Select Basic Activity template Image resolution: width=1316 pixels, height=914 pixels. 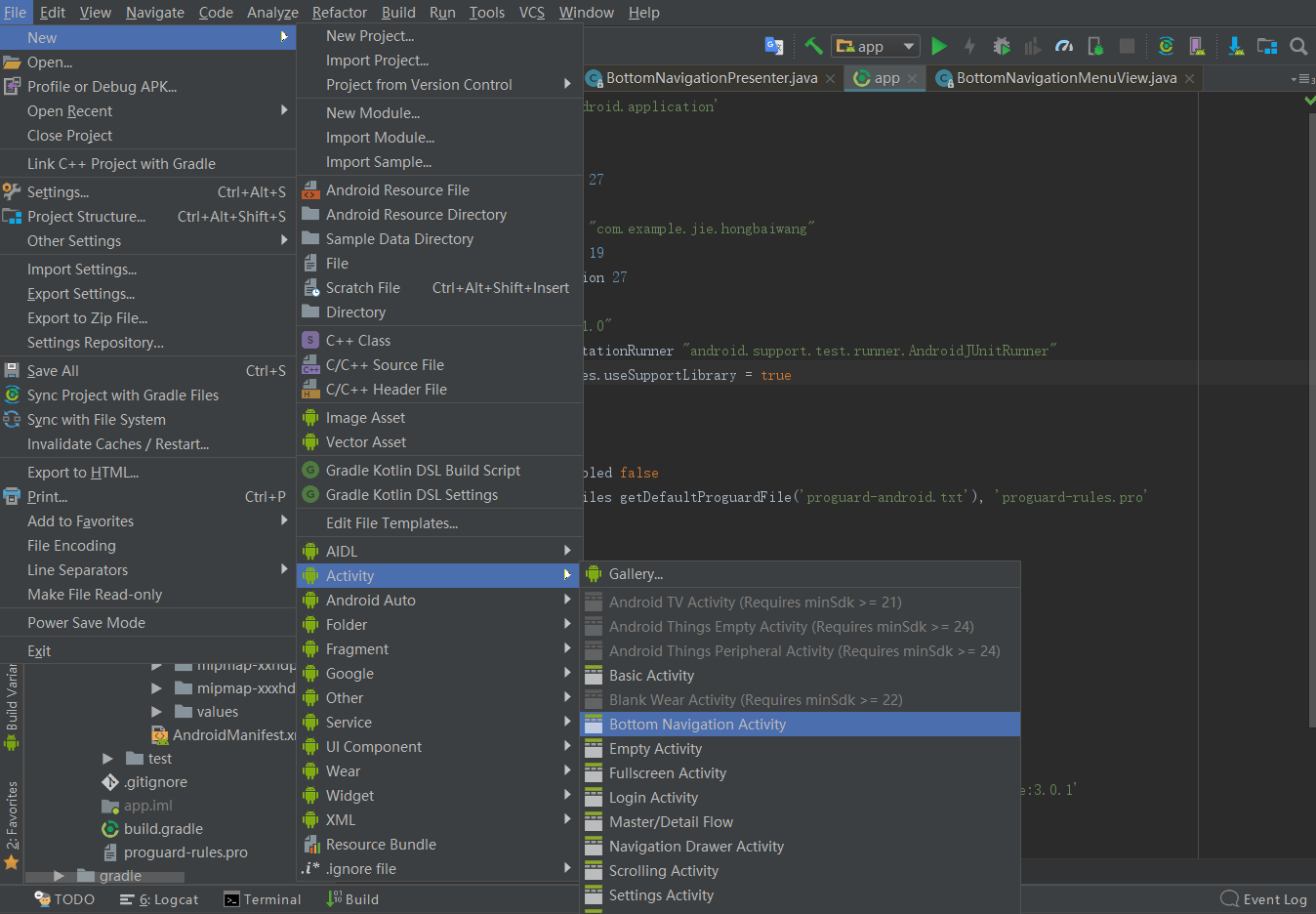click(x=801, y=676)
